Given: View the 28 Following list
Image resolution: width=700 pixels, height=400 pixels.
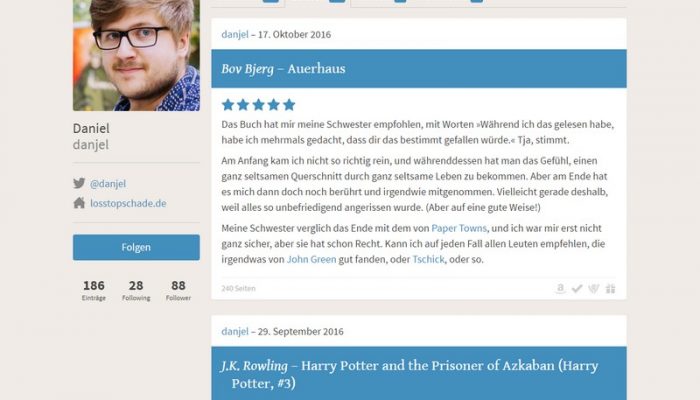Looking at the screenshot, I should pyautogui.click(x=136, y=290).
